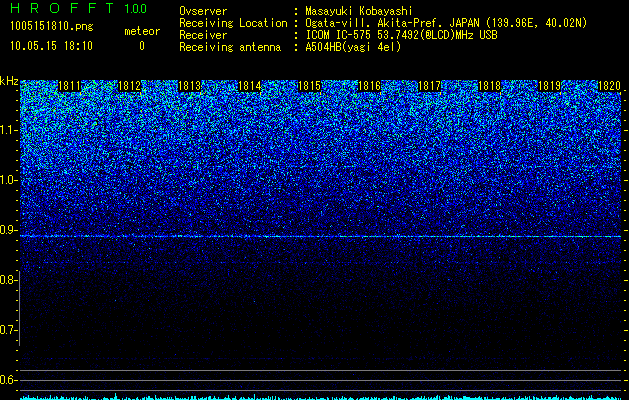Image resolution: width=629 pixels, height=400 pixels.
Task: Click the 0.8 frequency axis label
Action: coord(8,280)
